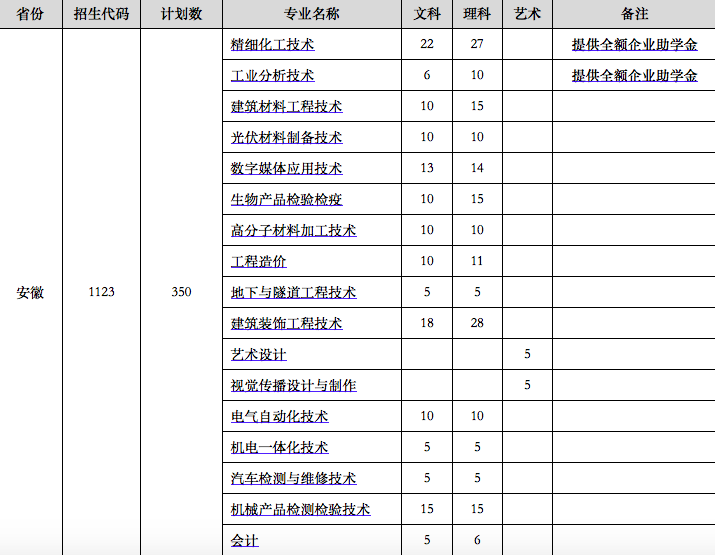Screen dimensions: 715x555
Task: Open the 汽车检测与维修技术 link
Action: tap(293, 478)
